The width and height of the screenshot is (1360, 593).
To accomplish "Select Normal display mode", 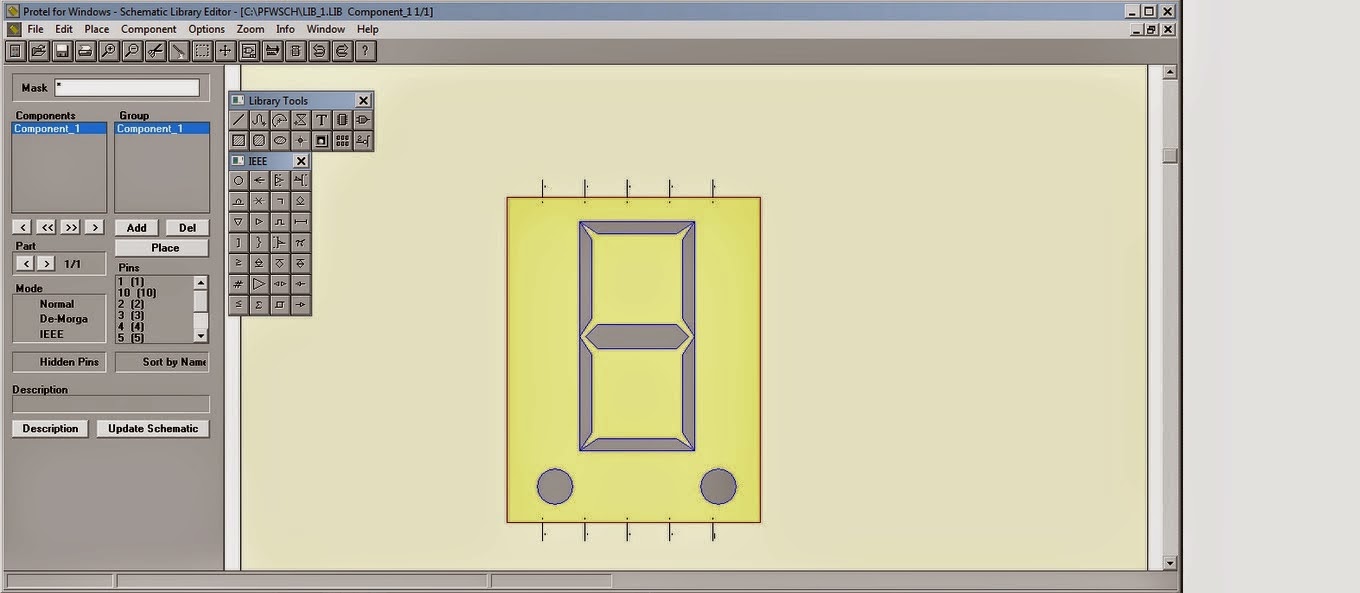I will [x=57, y=304].
